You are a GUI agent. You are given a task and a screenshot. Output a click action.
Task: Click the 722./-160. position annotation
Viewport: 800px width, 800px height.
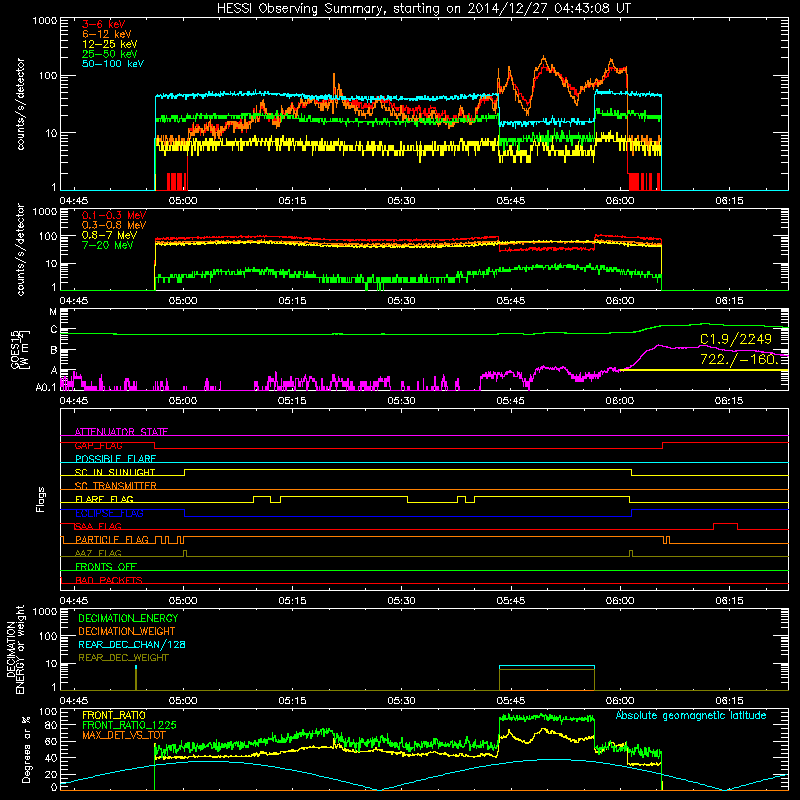coord(739,359)
